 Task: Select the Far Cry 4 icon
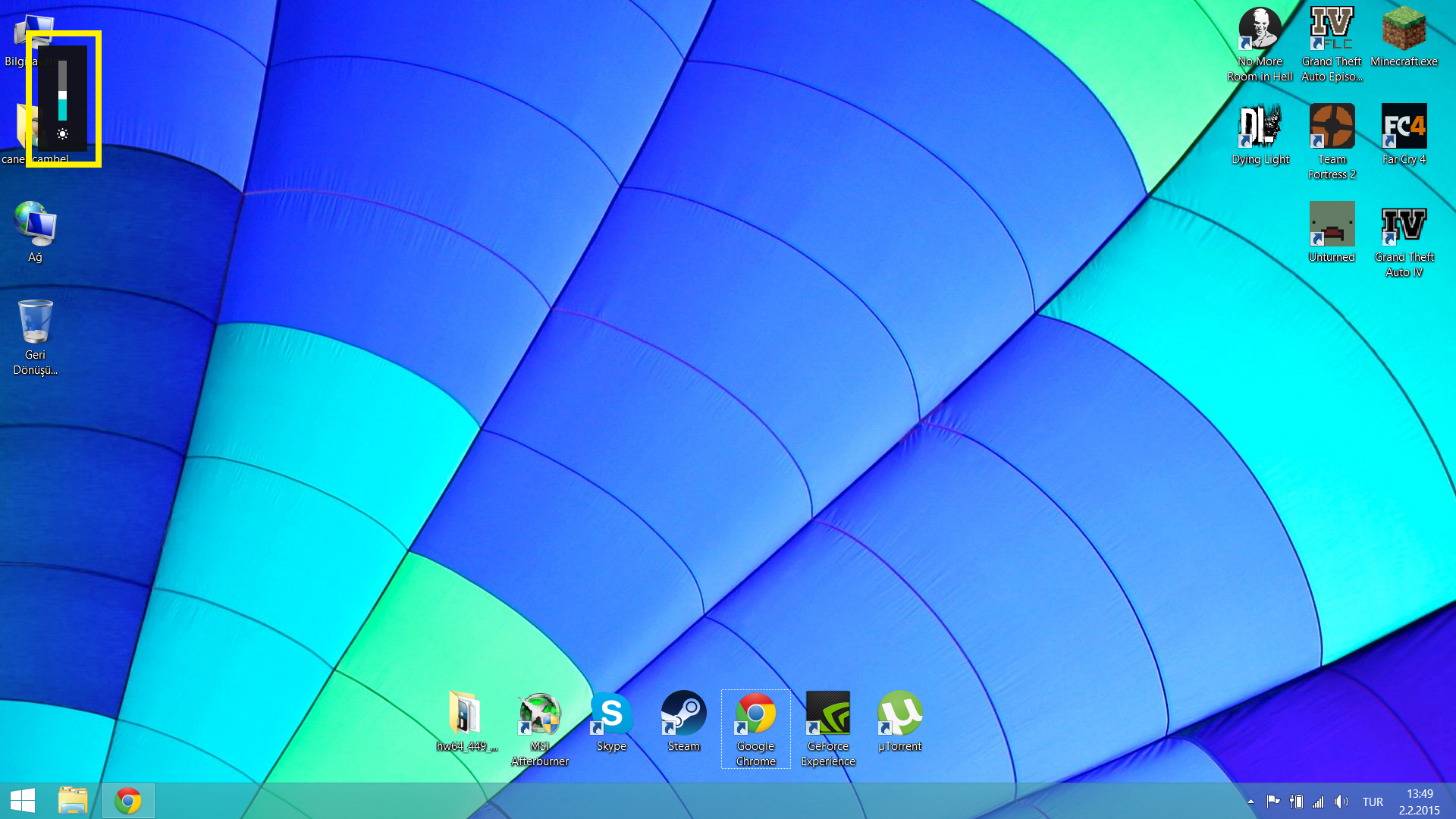pos(1404,135)
